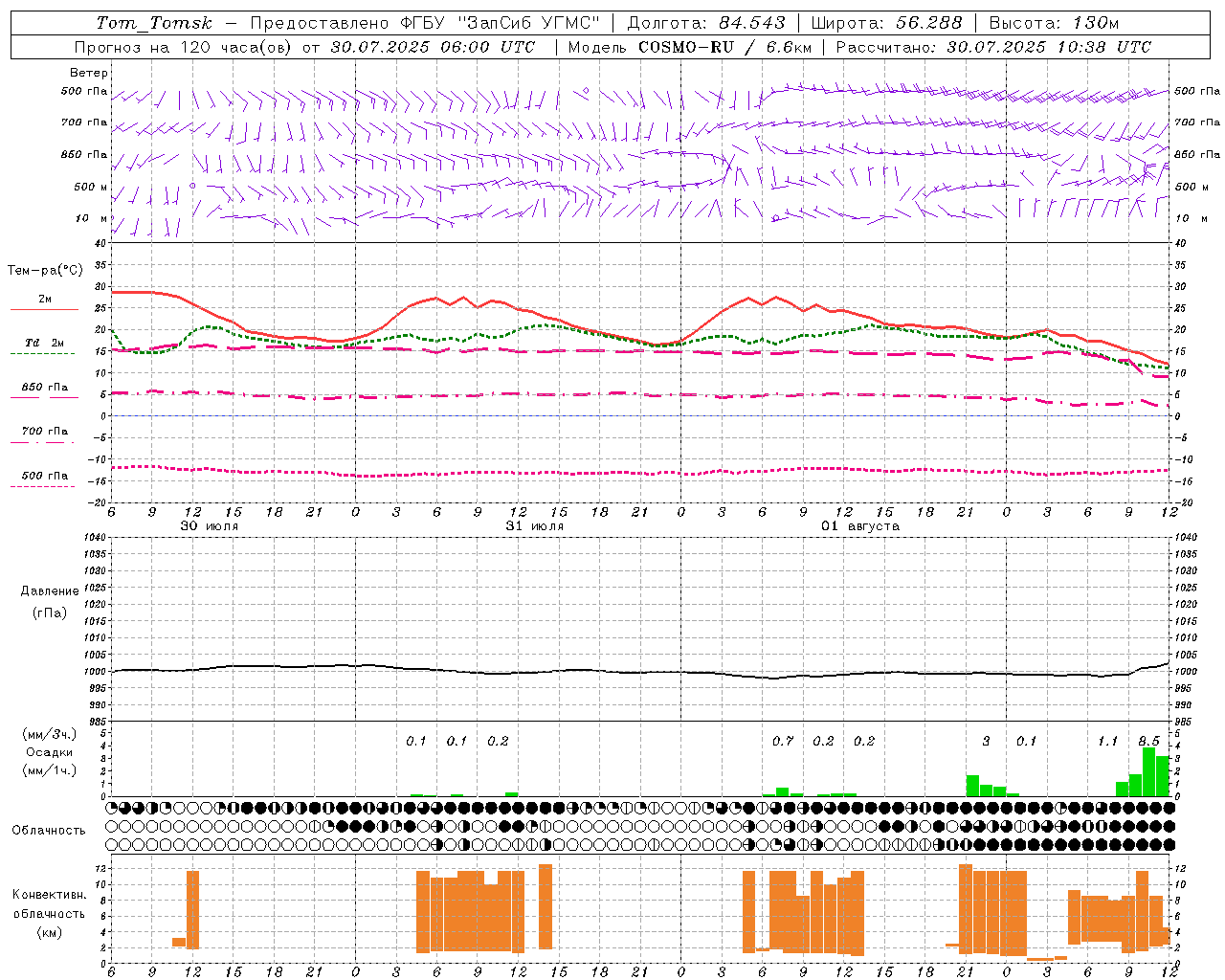This screenshot has width=1225, height=980.
Task: Click the Ветер panel label
Action: (x=89, y=73)
